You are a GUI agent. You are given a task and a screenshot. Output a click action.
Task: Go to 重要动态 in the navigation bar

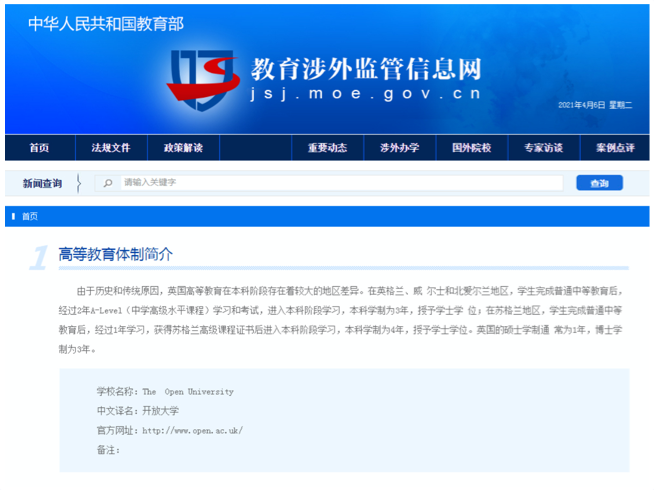pos(327,148)
